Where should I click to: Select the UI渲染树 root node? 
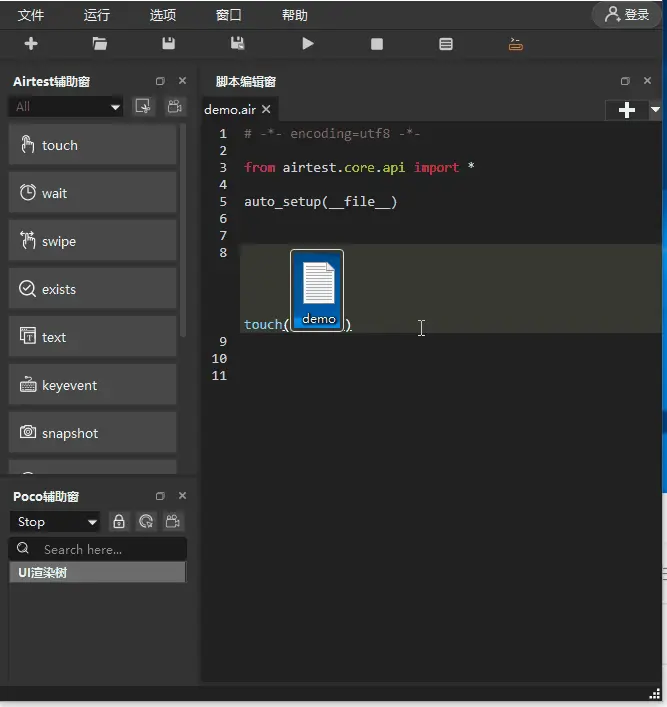pos(97,573)
